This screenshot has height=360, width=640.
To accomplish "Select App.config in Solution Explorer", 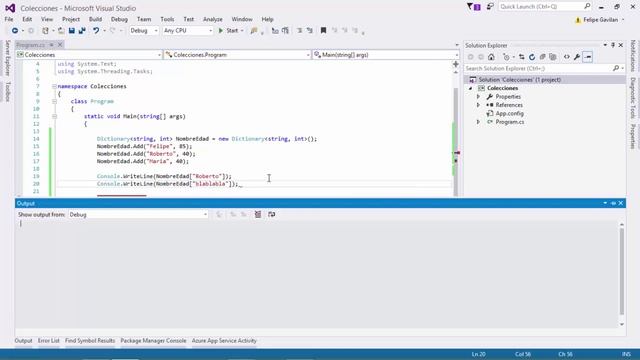I will tap(509, 113).
